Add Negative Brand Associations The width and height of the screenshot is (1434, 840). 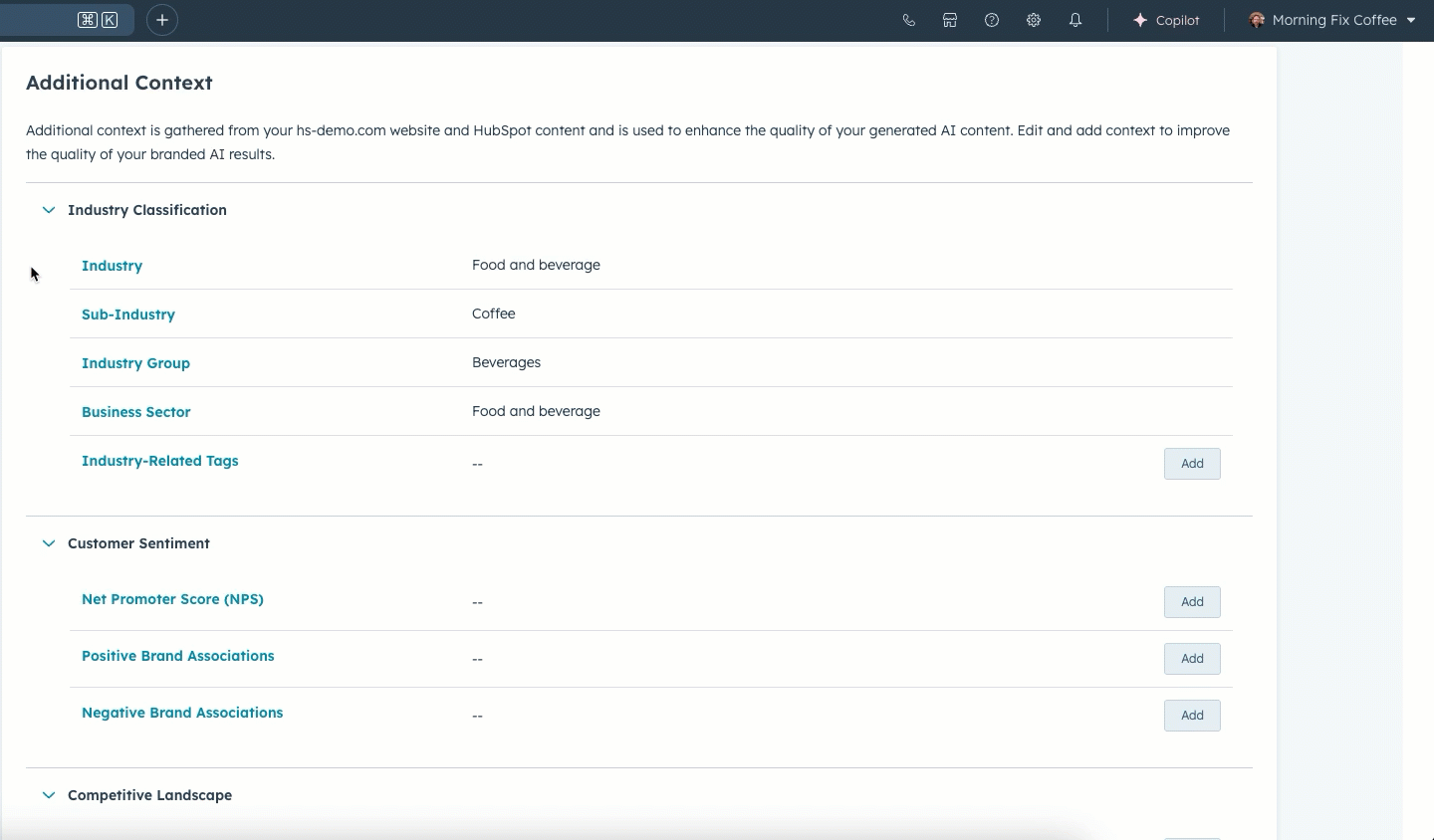click(1191, 716)
